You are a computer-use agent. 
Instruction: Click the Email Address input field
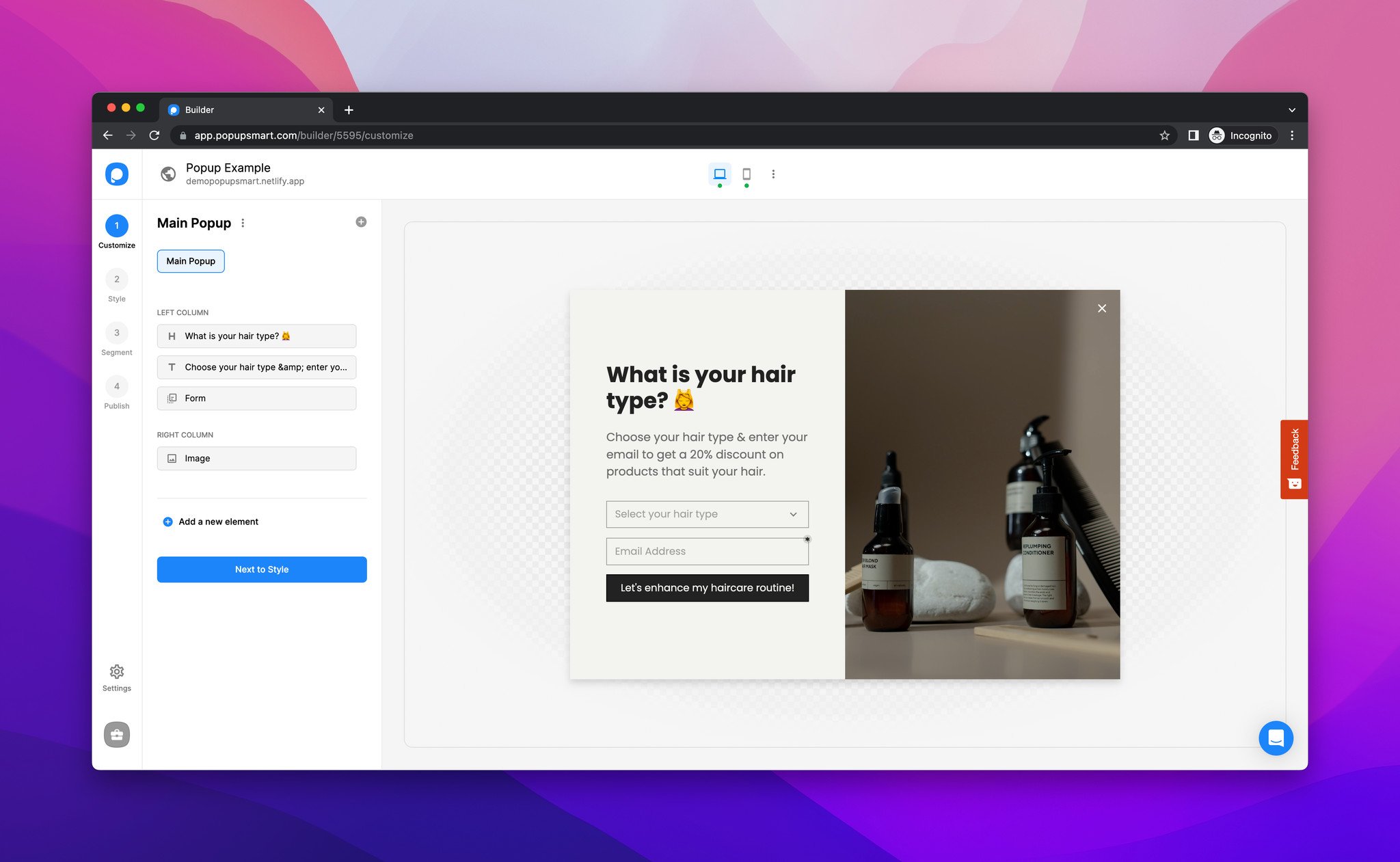tap(707, 551)
